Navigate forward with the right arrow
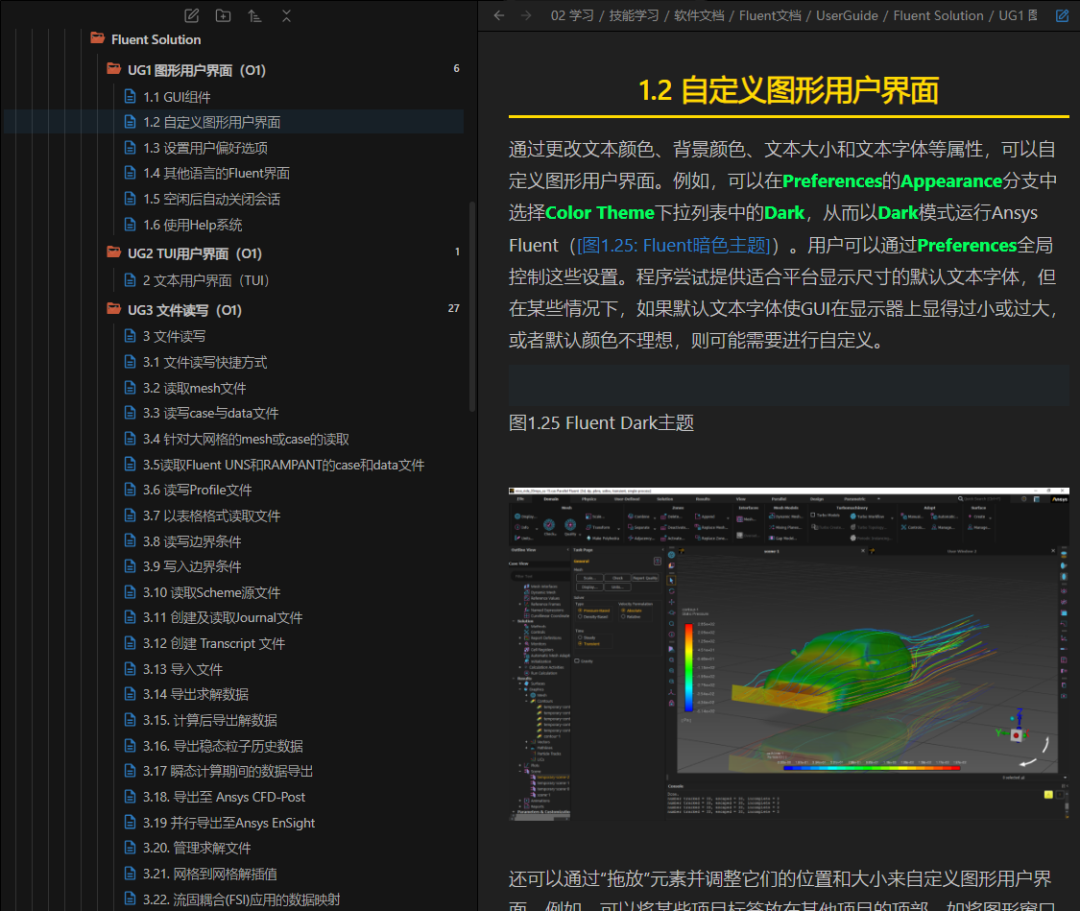The height and width of the screenshot is (911, 1080). [527, 15]
